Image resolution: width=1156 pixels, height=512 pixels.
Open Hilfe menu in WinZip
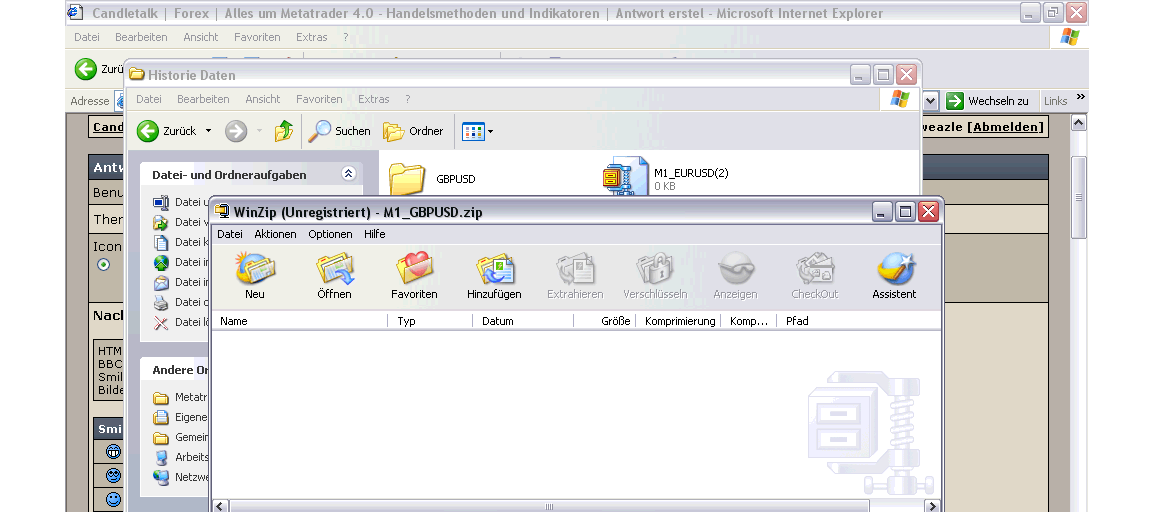(375, 234)
